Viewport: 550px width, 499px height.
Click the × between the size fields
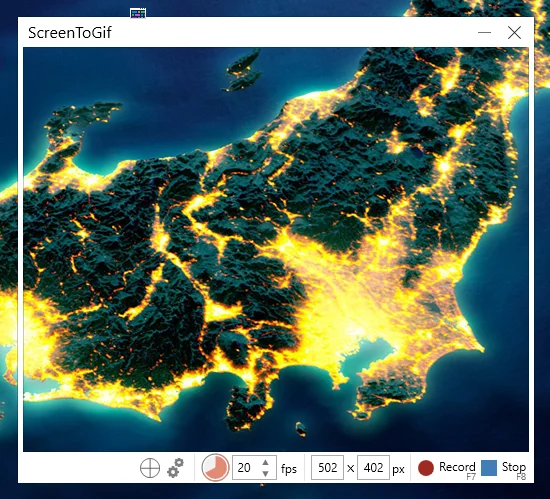click(350, 468)
